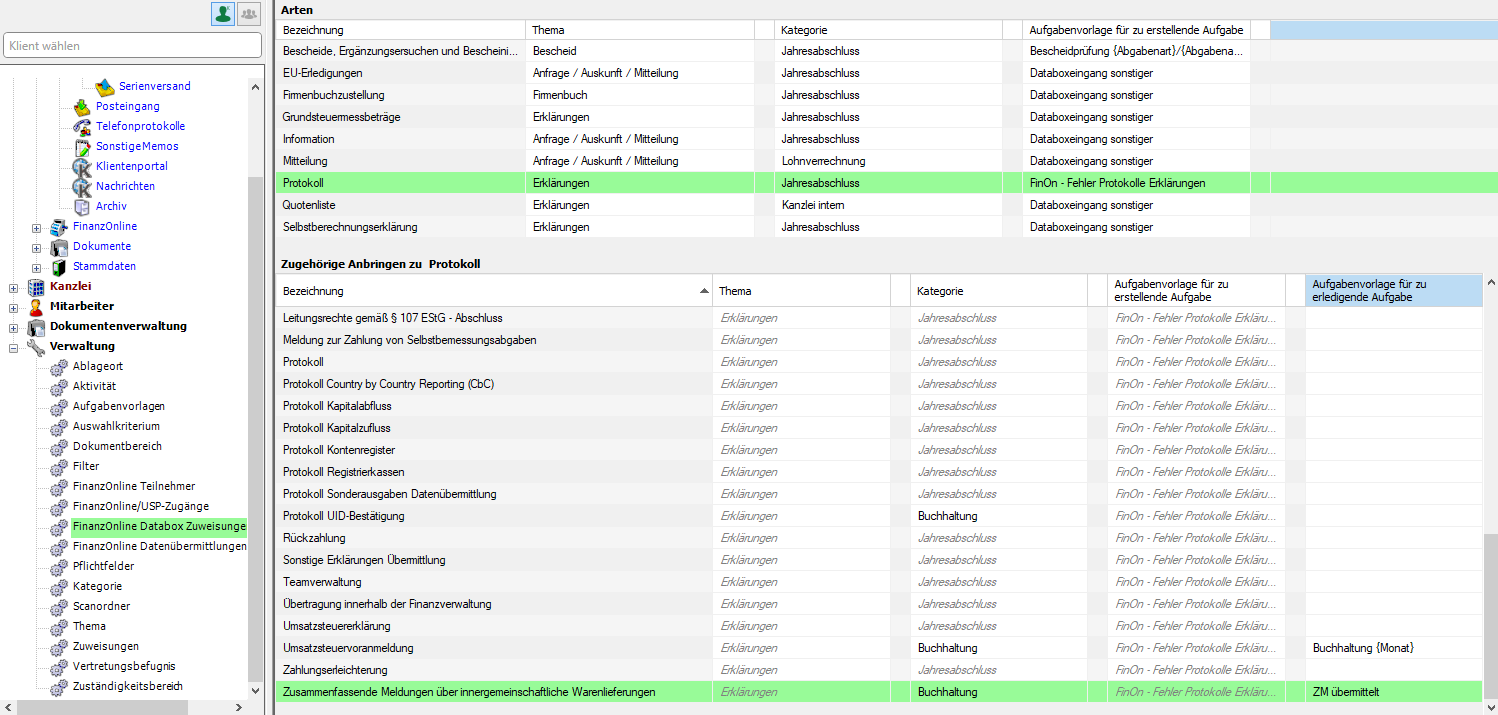Click the Archiv cabinet icon
The width and height of the screenshot is (1498, 715).
[82, 207]
